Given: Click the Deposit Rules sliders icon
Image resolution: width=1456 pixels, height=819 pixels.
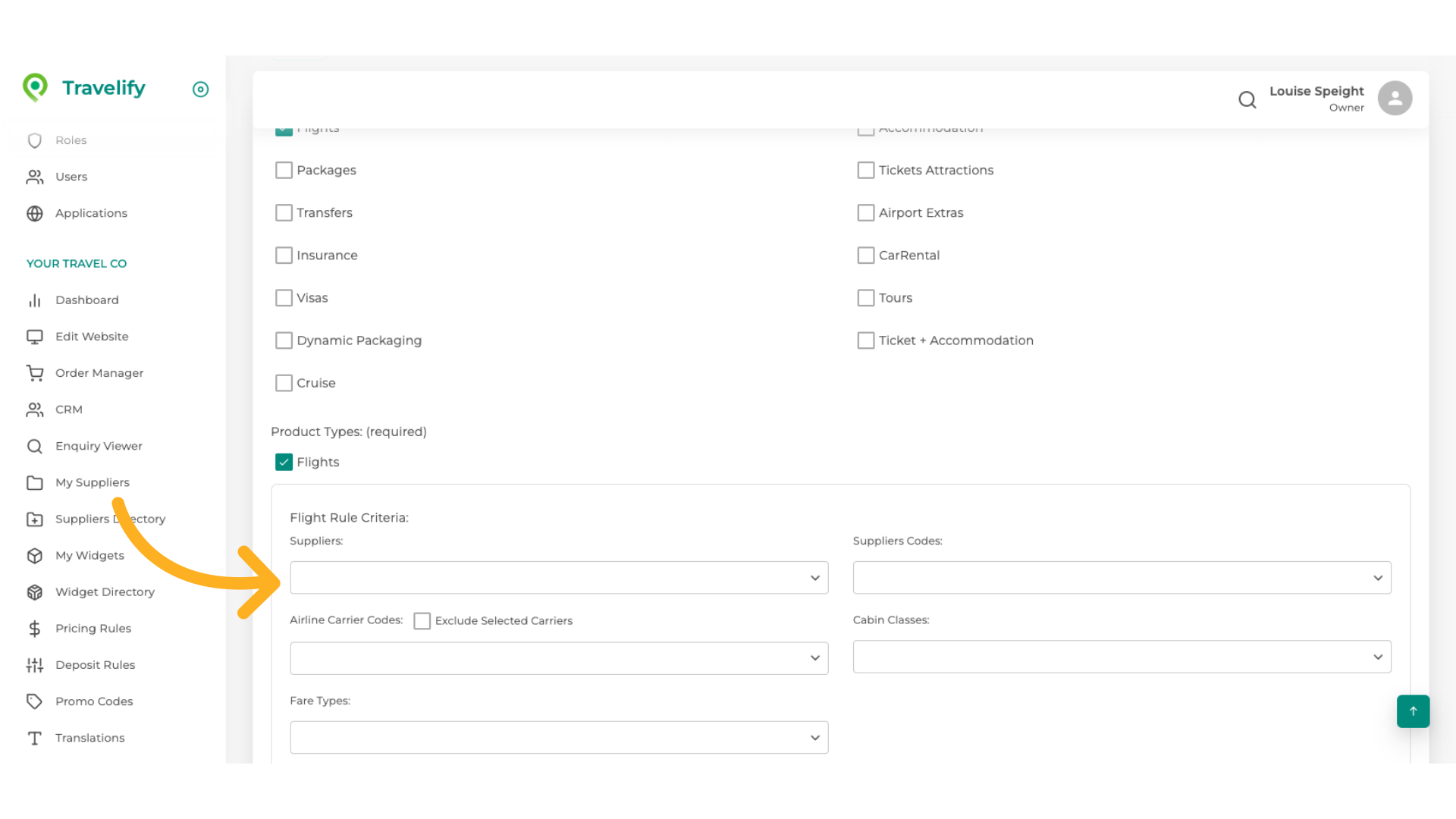Looking at the screenshot, I should [x=35, y=665].
